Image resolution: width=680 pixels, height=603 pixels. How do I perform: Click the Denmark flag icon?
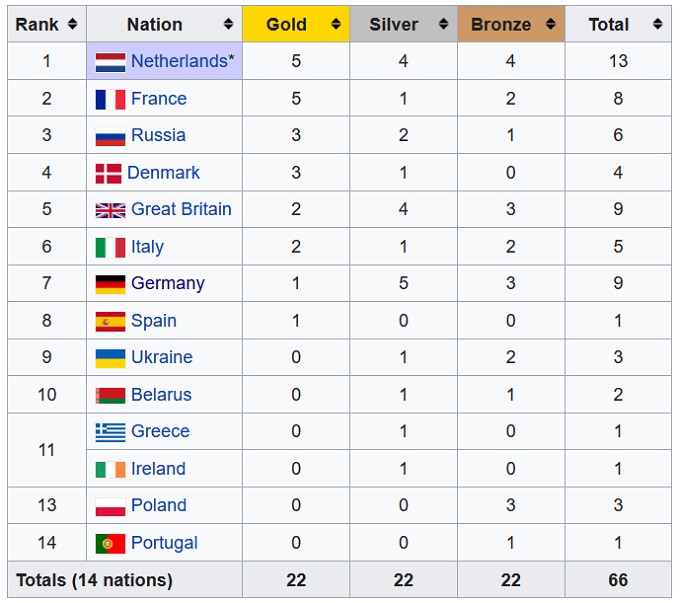[x=108, y=173]
